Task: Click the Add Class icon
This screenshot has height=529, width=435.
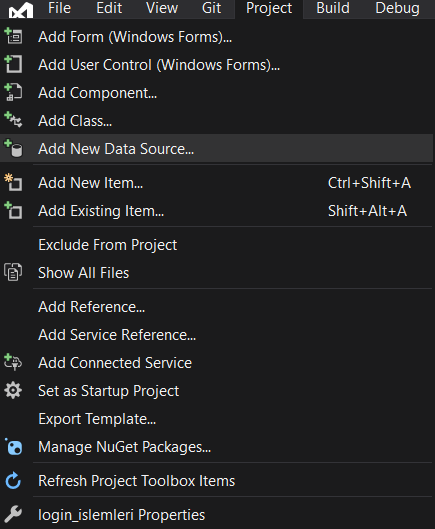Action: pyautogui.click(x=13, y=120)
